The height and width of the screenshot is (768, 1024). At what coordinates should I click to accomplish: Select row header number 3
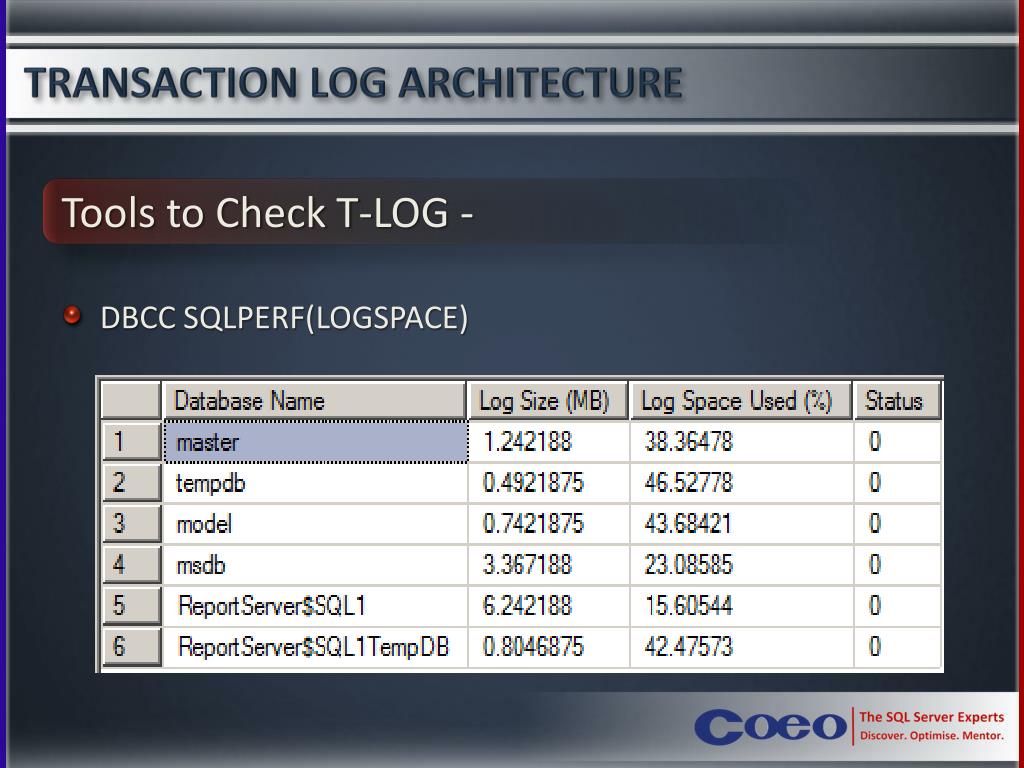(132, 524)
